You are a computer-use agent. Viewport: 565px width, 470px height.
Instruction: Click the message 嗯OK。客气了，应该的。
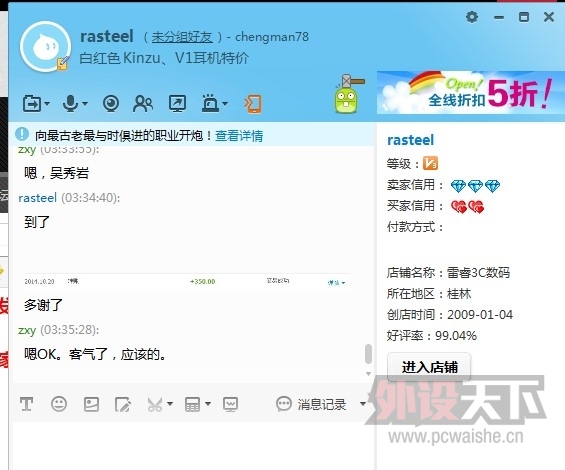(95, 354)
